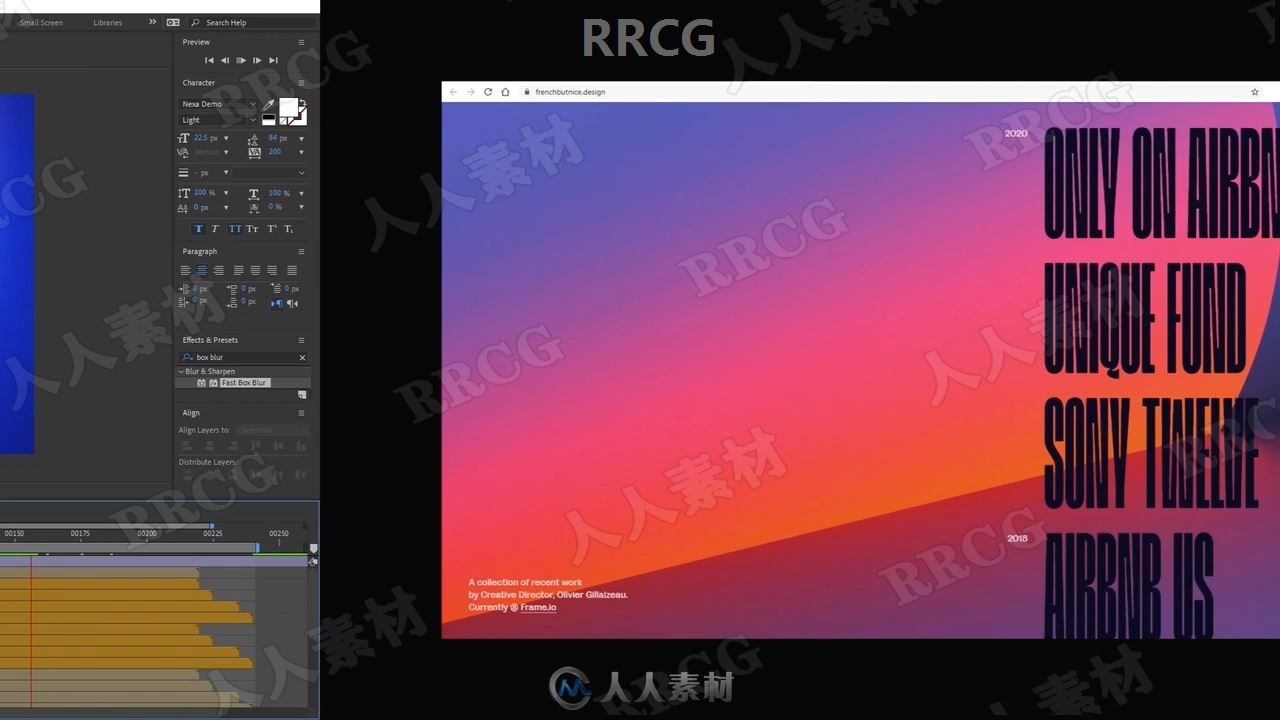Collapse the Blur & Sharpen category

(x=181, y=371)
